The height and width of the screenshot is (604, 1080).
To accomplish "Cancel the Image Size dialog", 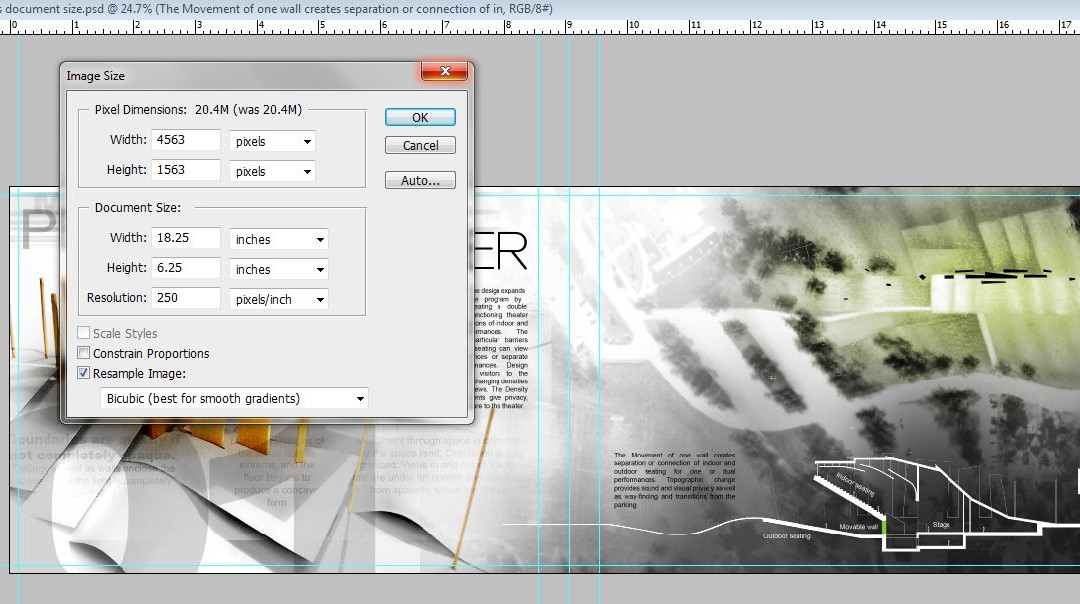I will (420, 145).
